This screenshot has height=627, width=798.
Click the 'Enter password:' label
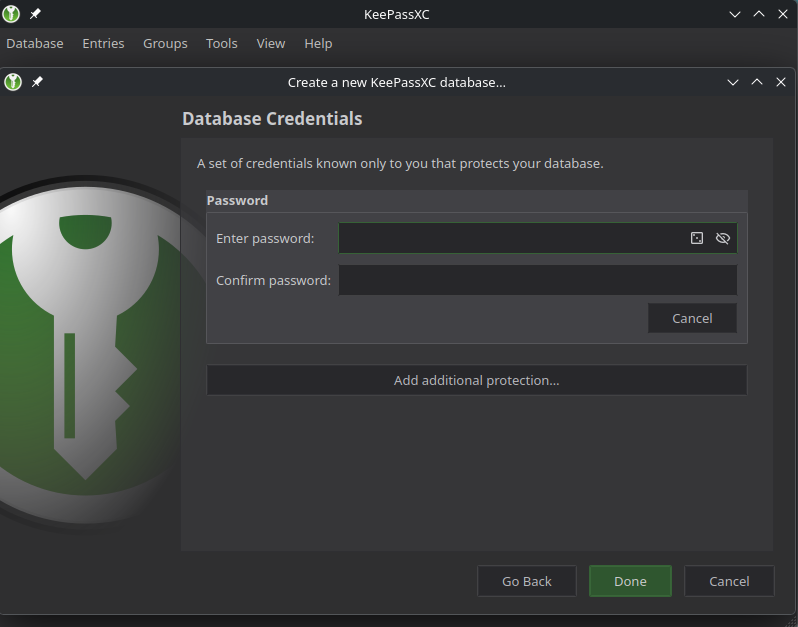click(x=265, y=238)
